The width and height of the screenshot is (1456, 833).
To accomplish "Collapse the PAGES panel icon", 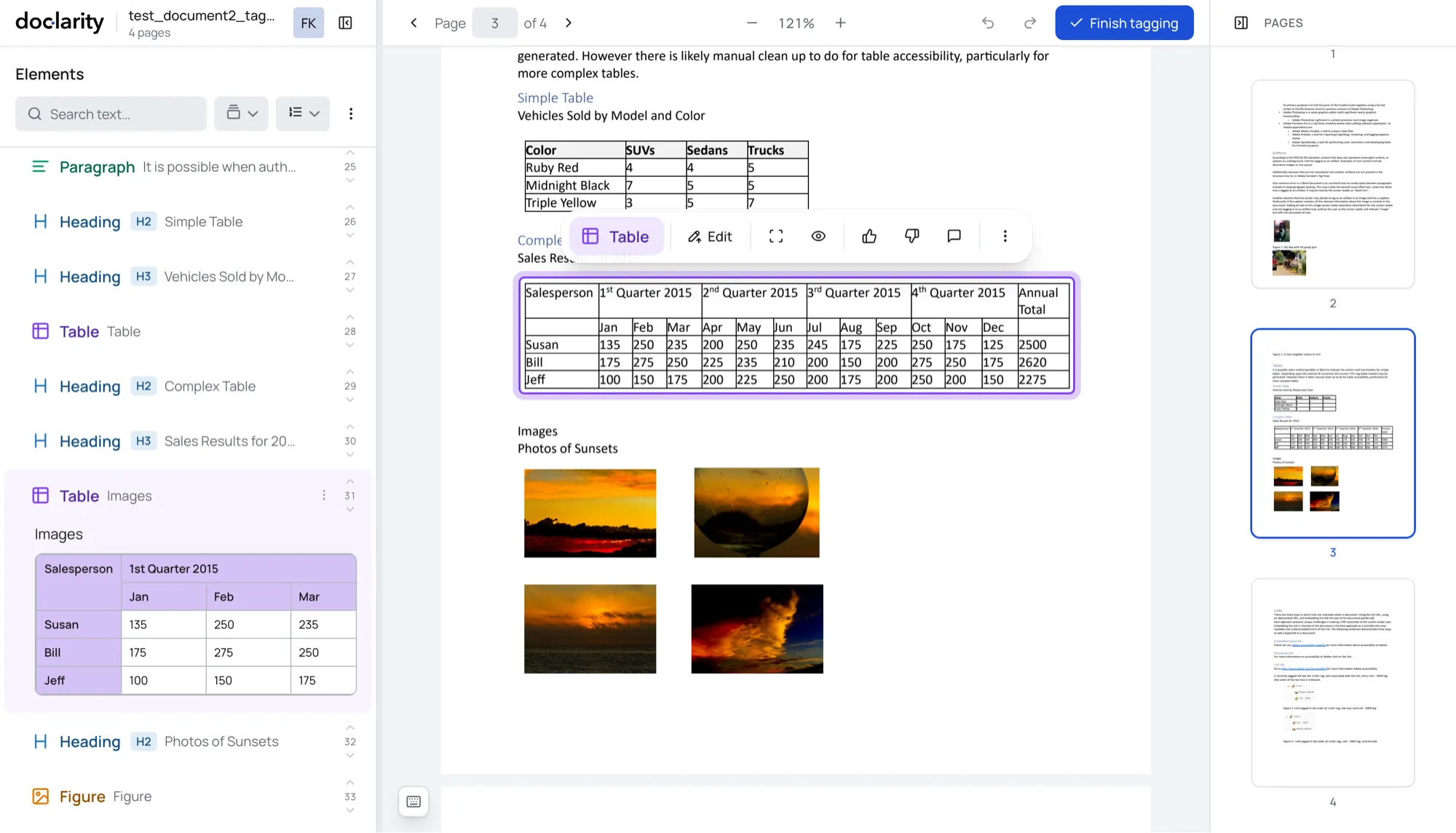I will 1241,23.
